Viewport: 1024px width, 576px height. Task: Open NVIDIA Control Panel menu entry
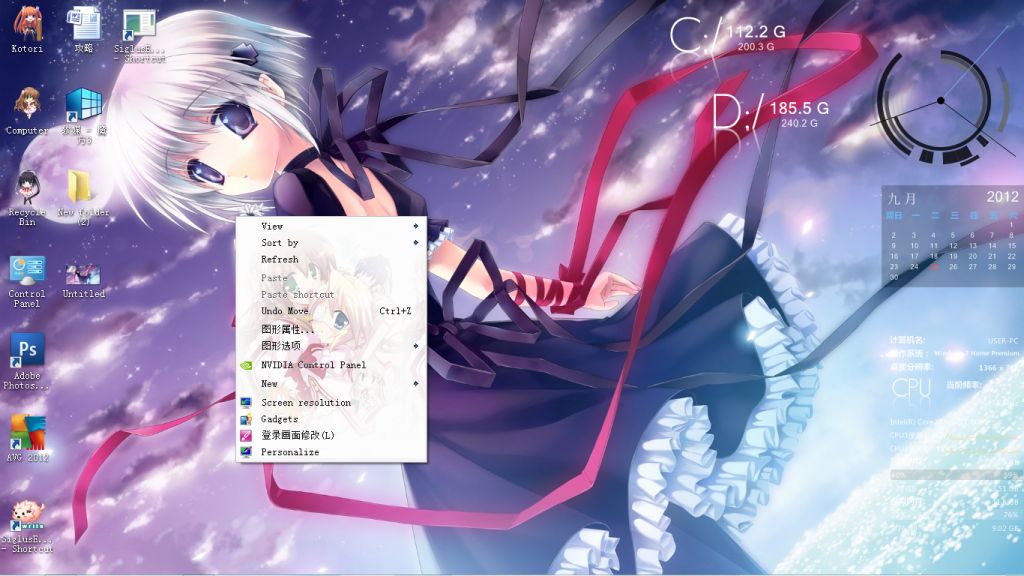(313, 365)
